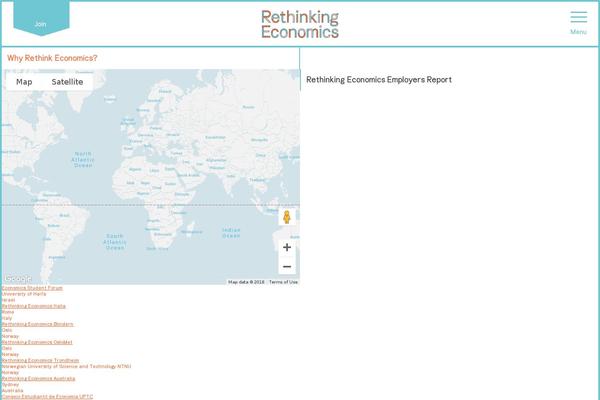The width and height of the screenshot is (600, 400).
Task: Open the Rethinking Economics Oslomet link
Action: 37,342
